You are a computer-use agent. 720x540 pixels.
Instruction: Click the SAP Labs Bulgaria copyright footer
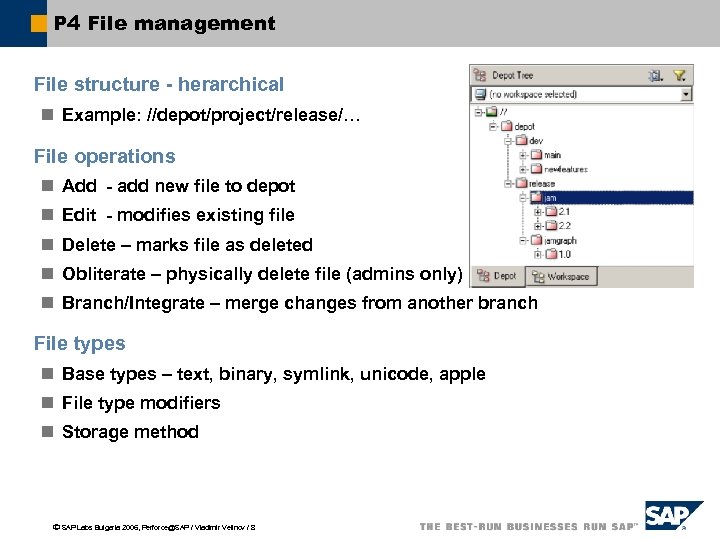click(x=154, y=528)
